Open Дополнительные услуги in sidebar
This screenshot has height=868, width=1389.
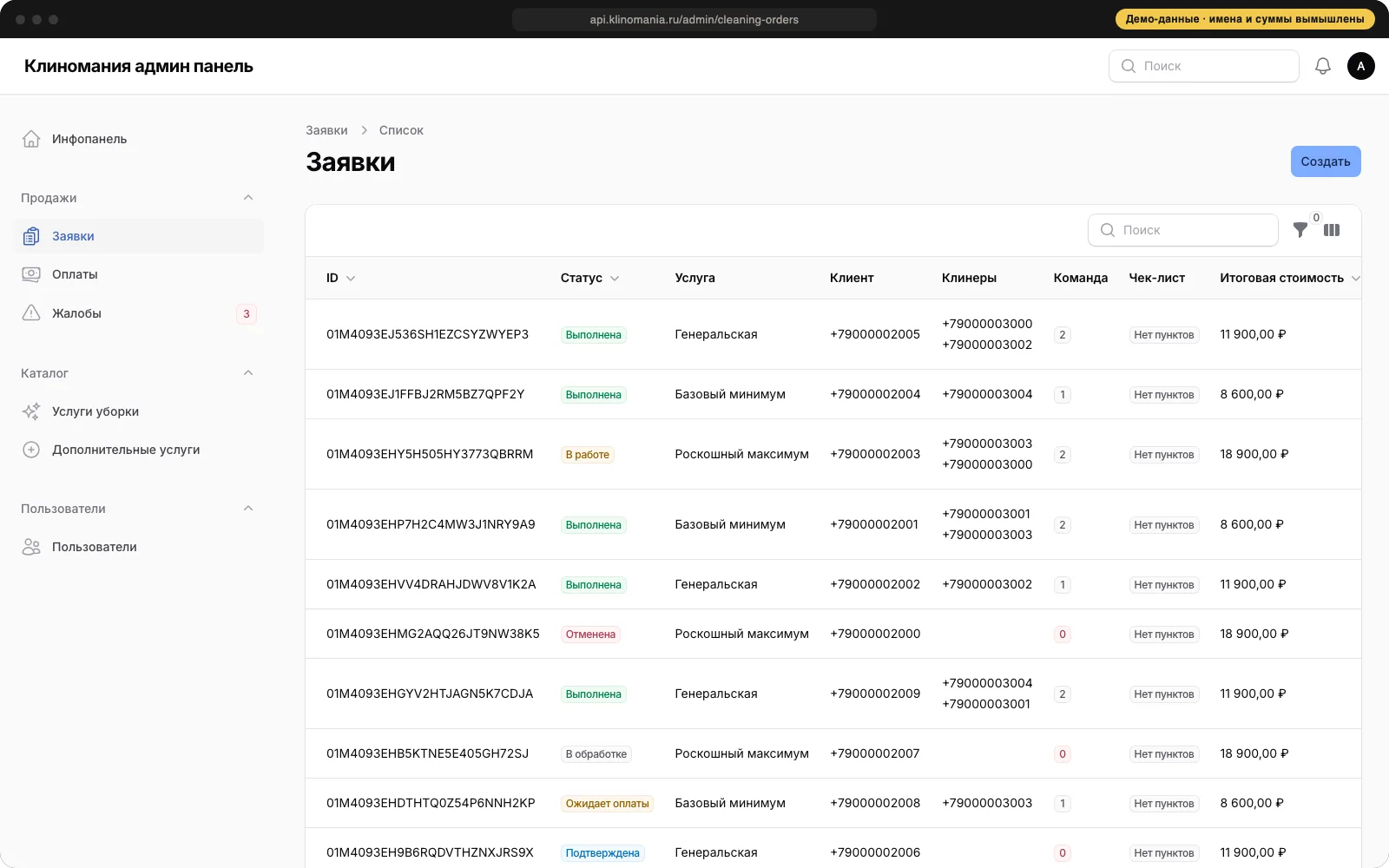pyautogui.click(x=139, y=450)
